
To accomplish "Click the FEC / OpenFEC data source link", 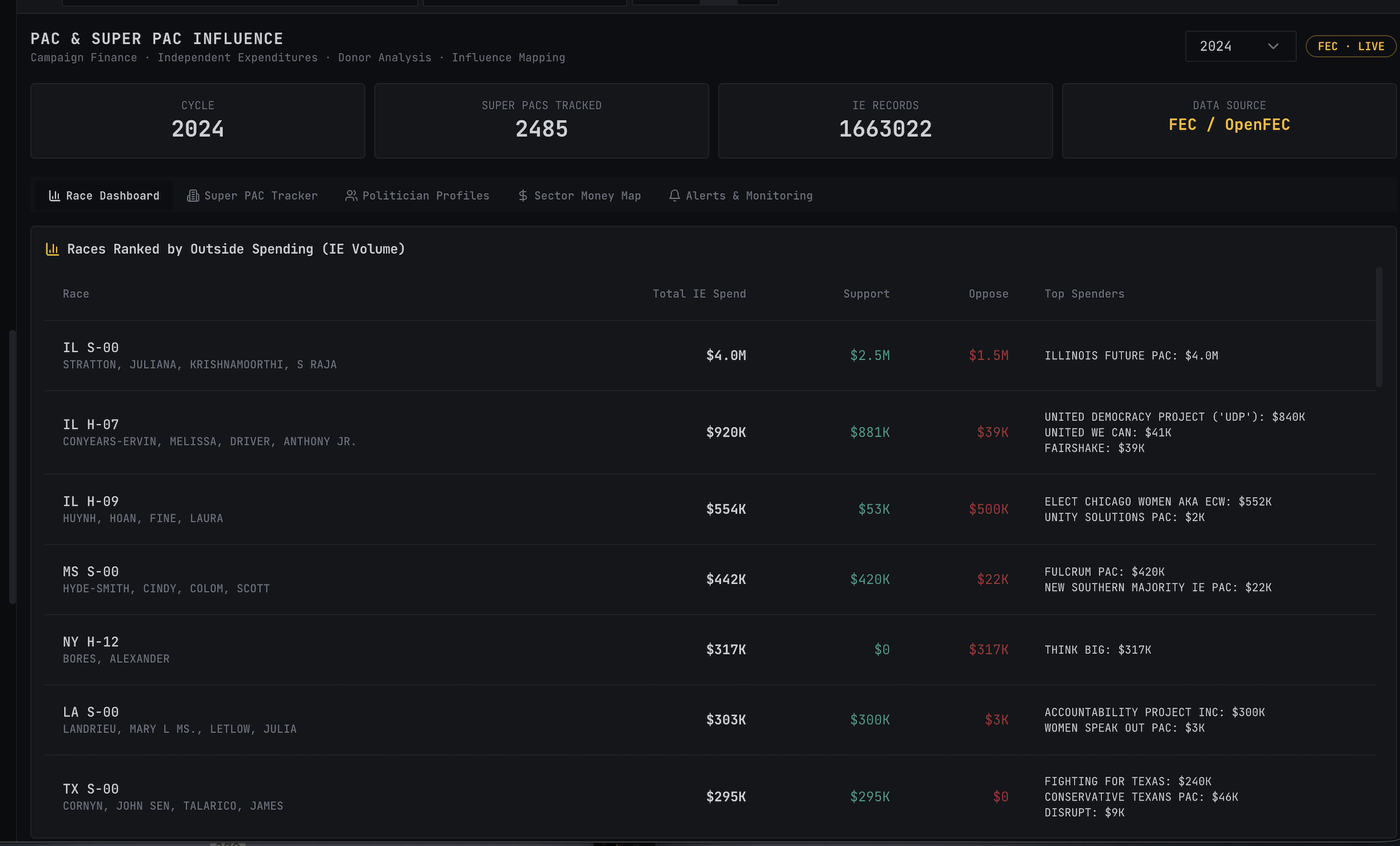I will [x=1229, y=124].
